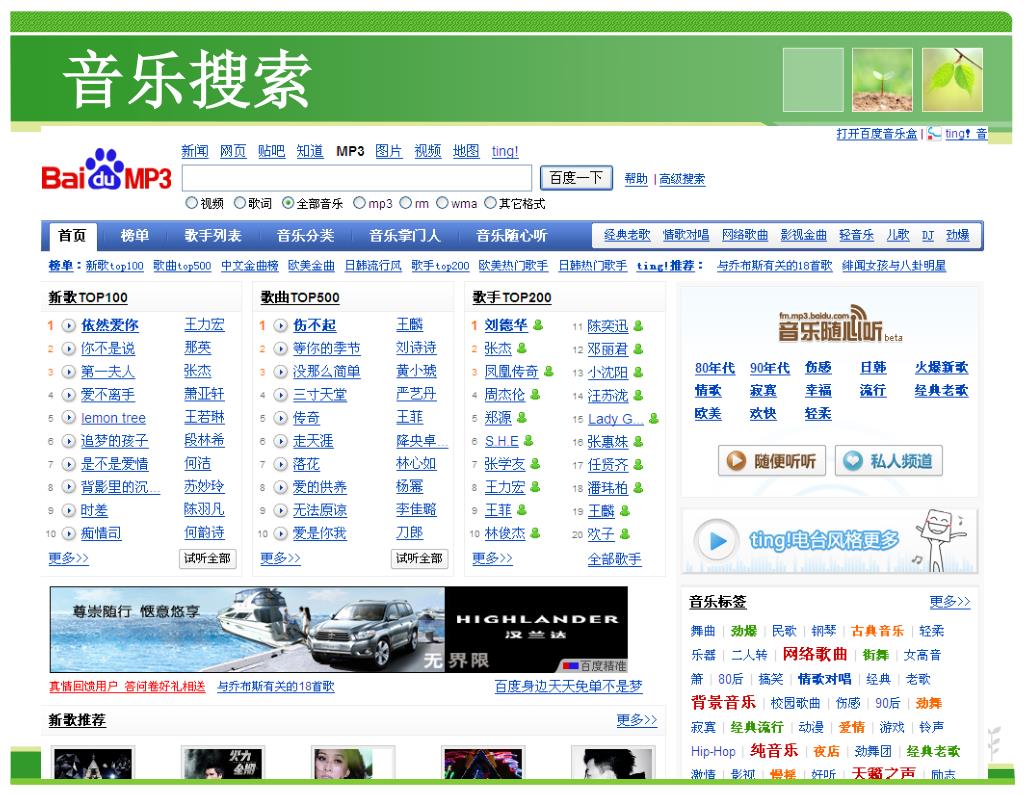1024x794 pixels.
Task: Play the song 伤不起
Action: pyautogui.click(x=281, y=325)
